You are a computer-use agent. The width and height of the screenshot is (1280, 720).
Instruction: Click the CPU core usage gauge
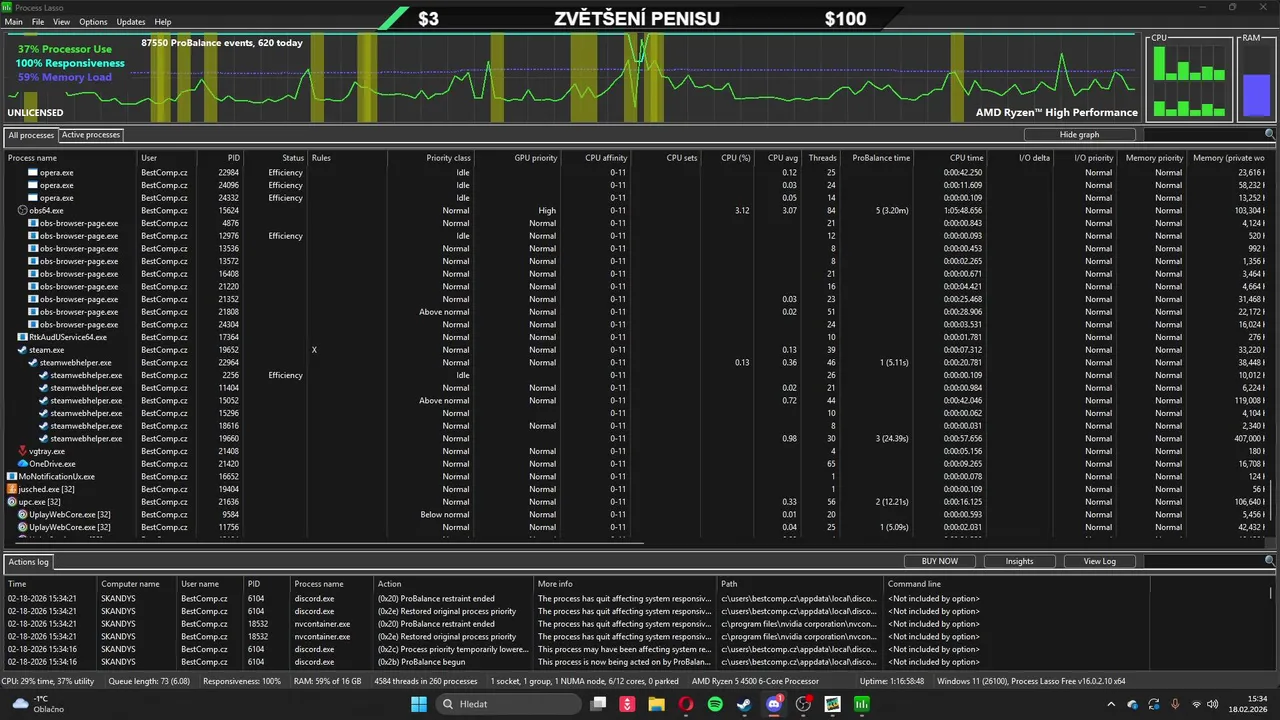pyautogui.click(x=1189, y=78)
